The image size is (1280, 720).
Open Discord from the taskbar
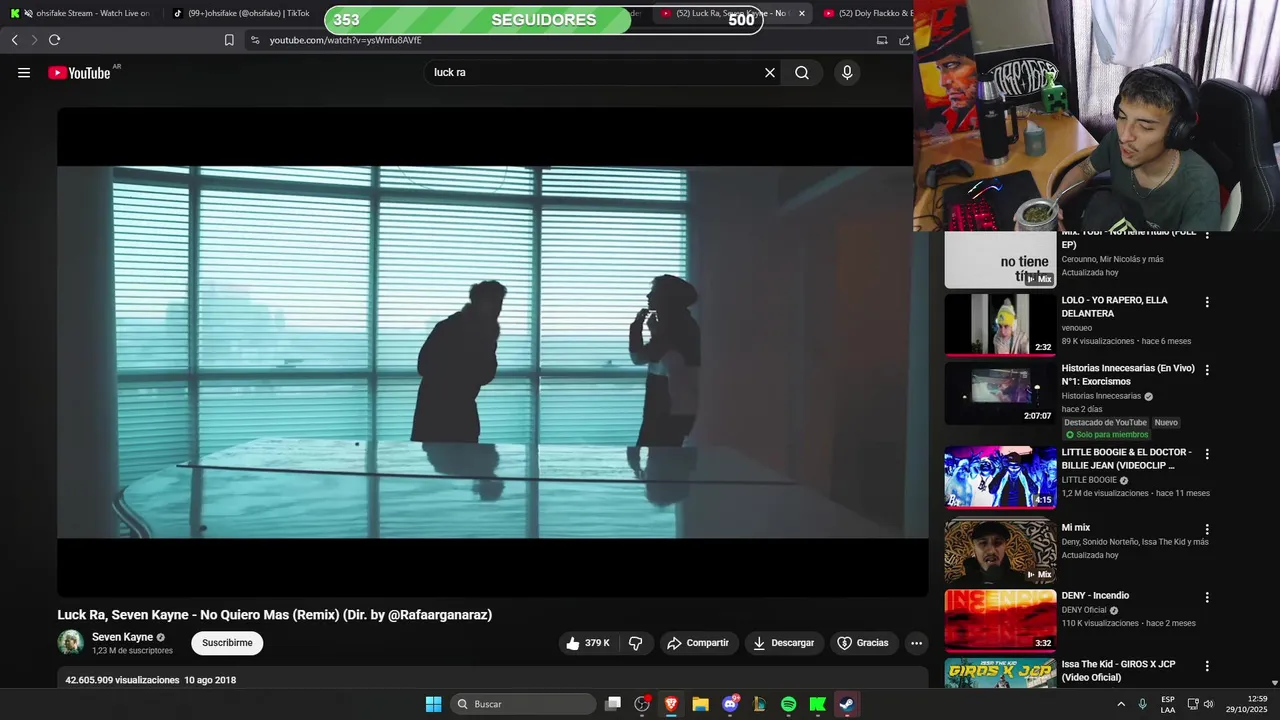coord(730,704)
